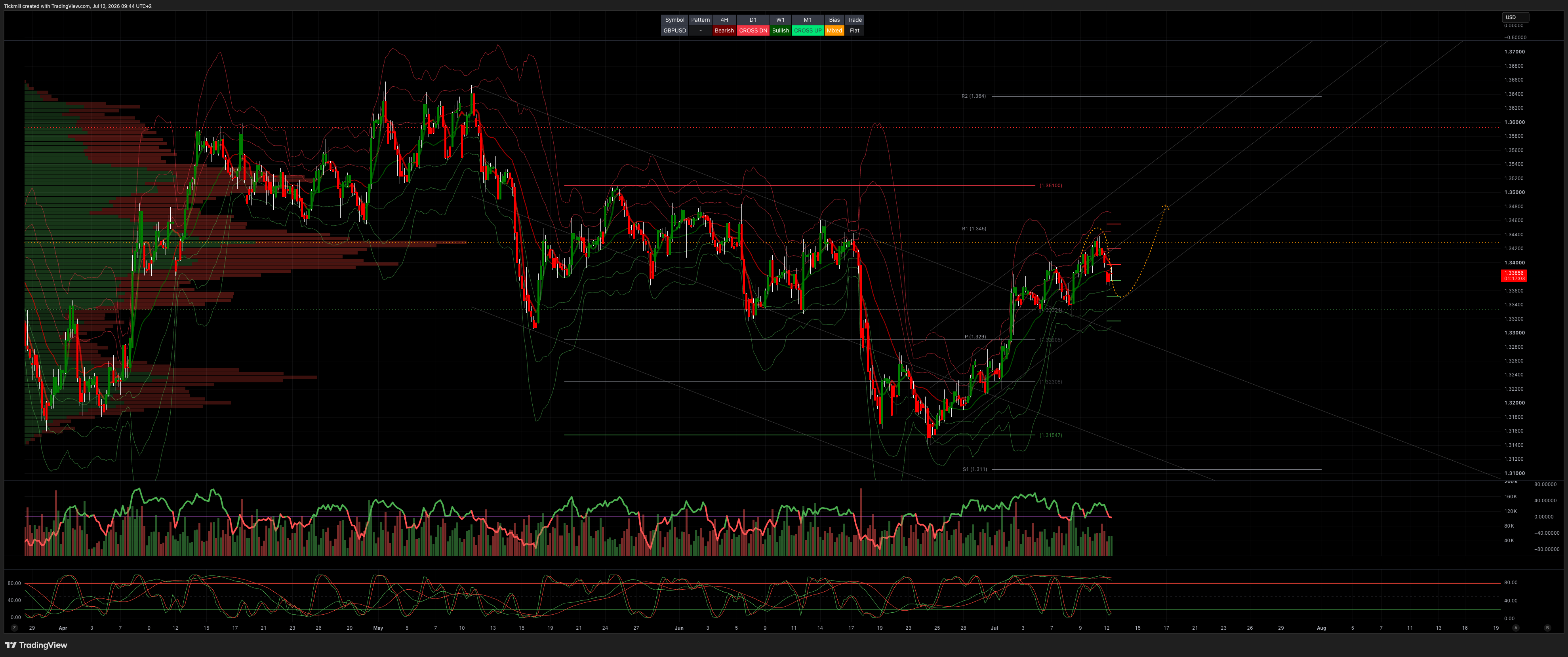Viewport: 1568px width, 657px height.
Task: Click the B button beside the auto-scale button
Action: (1547, 628)
